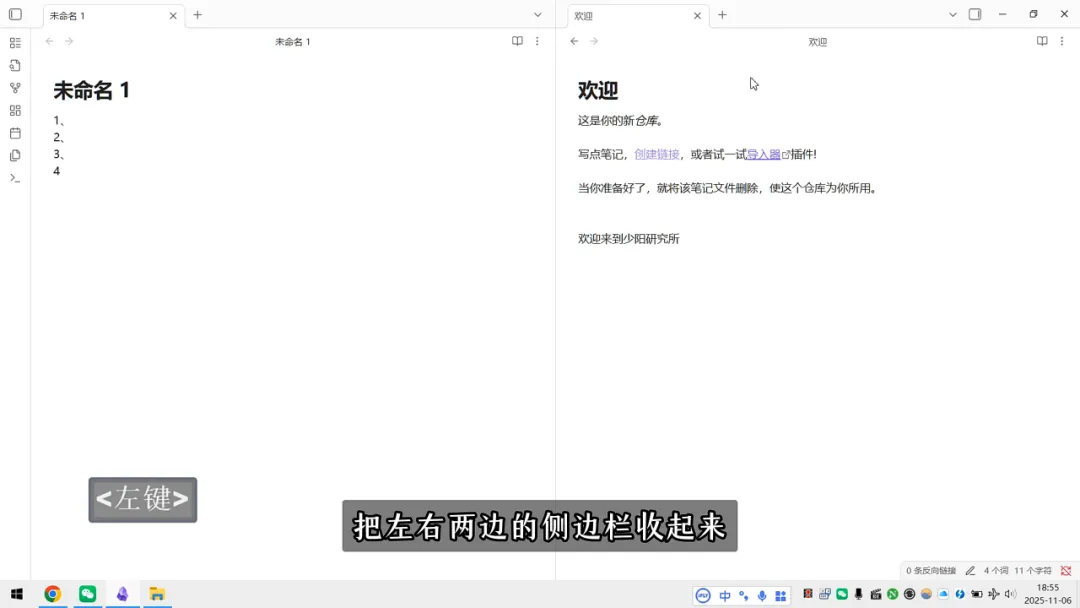Open the command palette terminal icon
This screenshot has width=1080, height=608.
point(15,178)
